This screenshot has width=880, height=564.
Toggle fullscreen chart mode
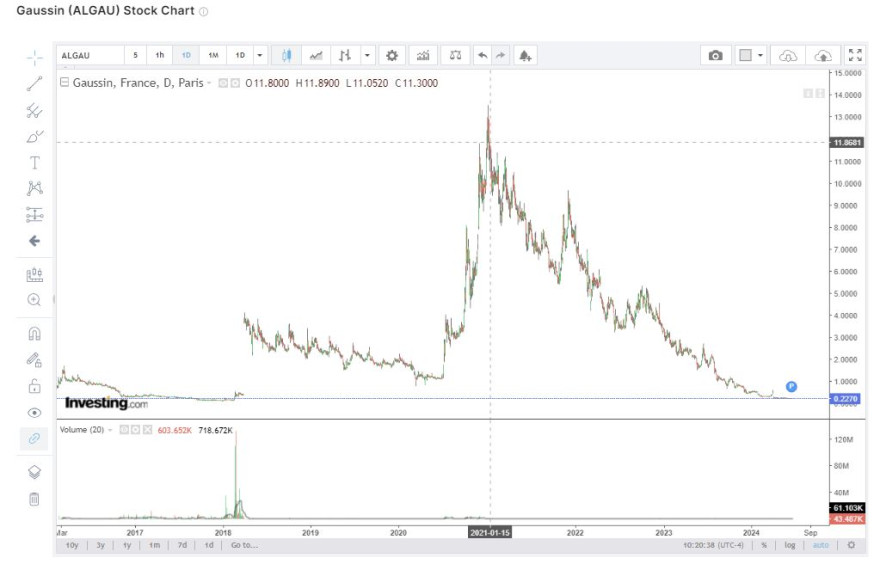pos(855,55)
